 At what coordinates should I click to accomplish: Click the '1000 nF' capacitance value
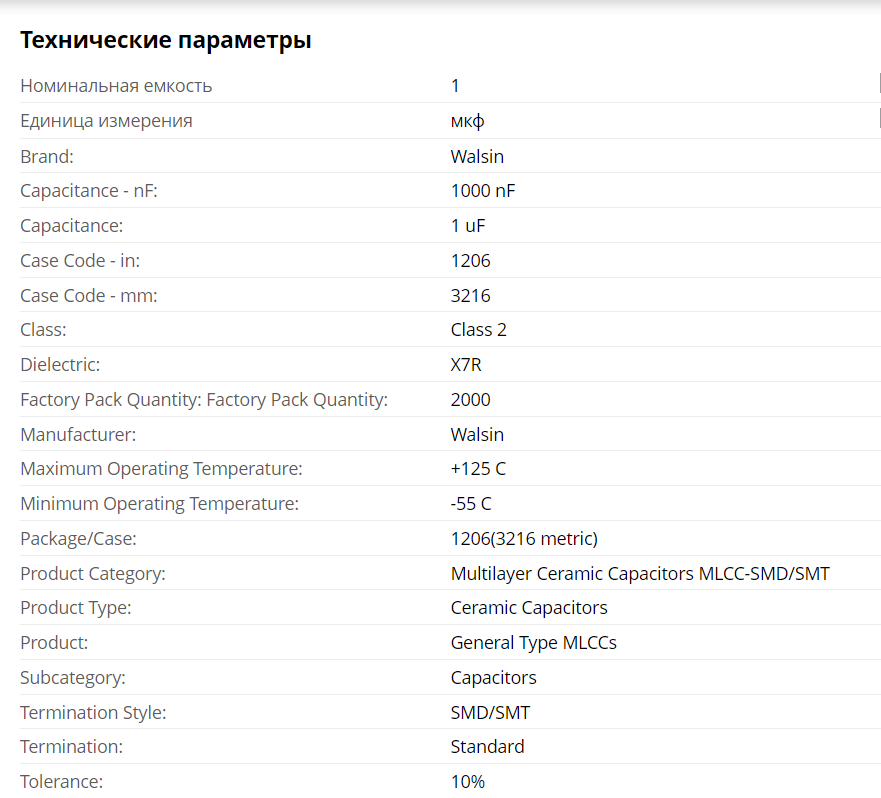tap(483, 191)
